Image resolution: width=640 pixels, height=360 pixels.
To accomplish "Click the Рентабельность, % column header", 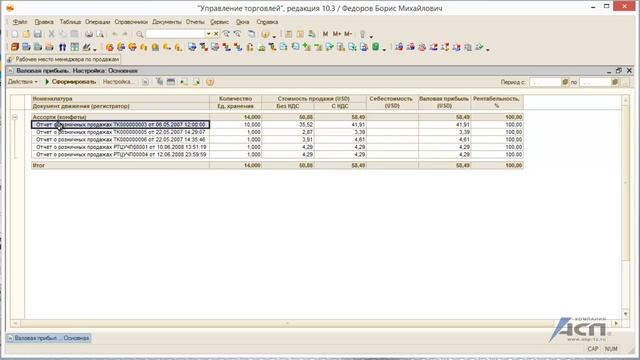I will point(496,102).
